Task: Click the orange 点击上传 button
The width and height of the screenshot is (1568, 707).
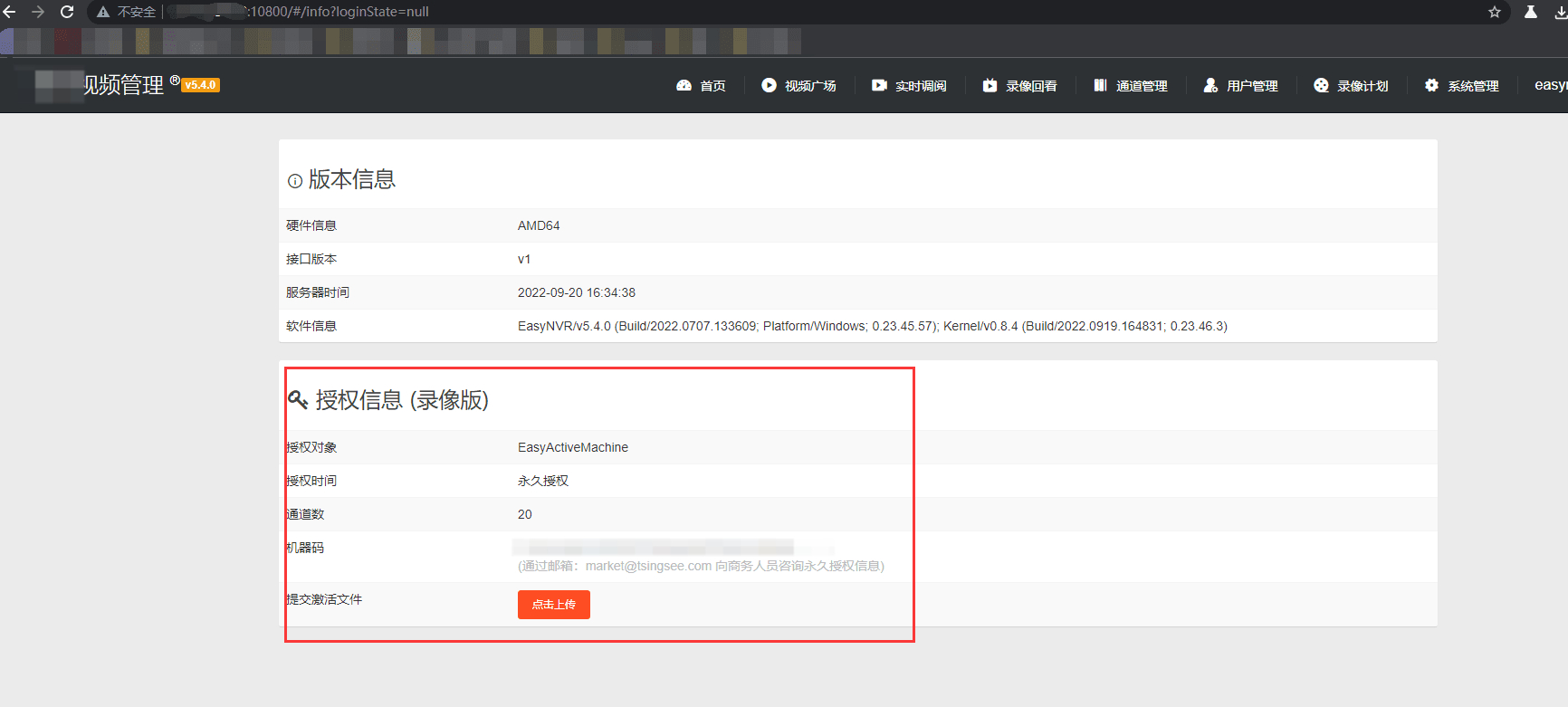Action: point(554,605)
